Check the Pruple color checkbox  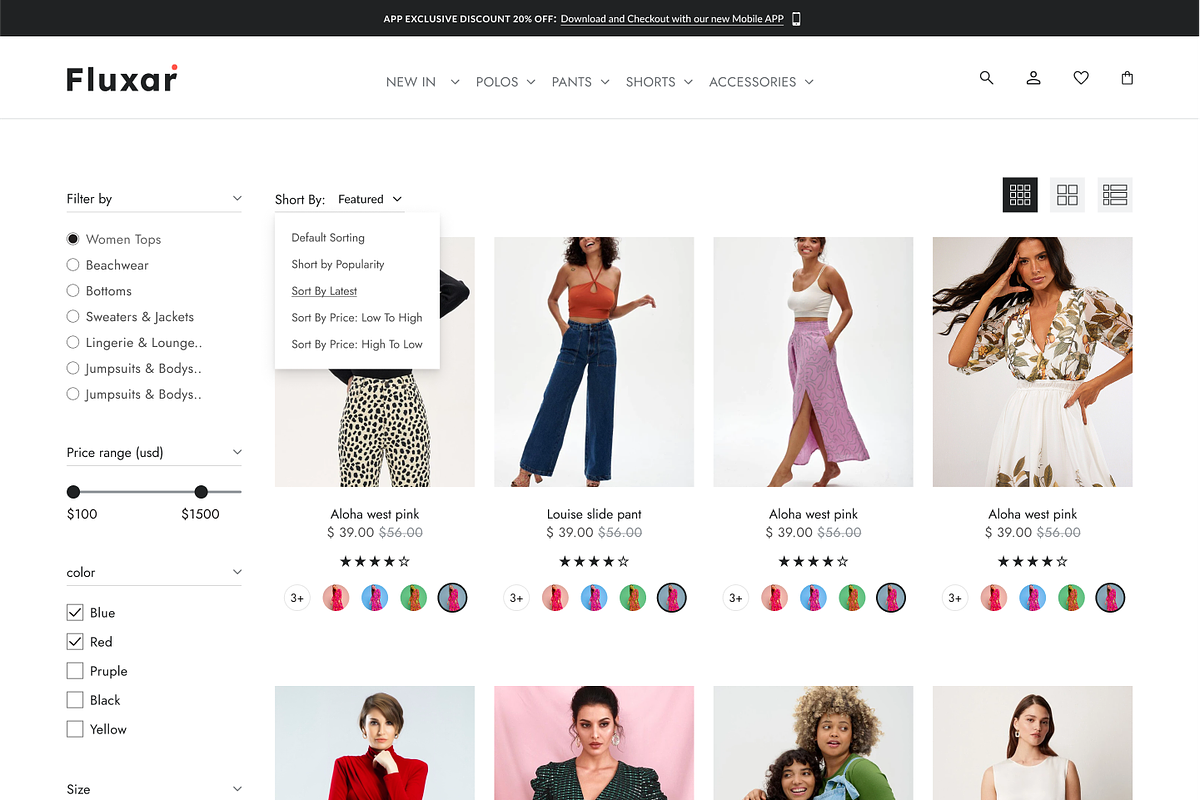[x=75, y=671]
